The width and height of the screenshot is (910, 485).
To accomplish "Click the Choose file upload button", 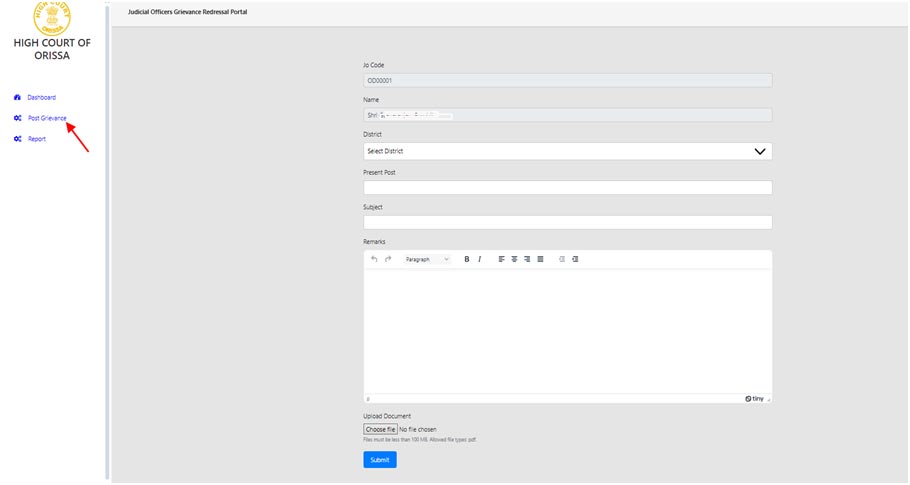I will coord(380,429).
